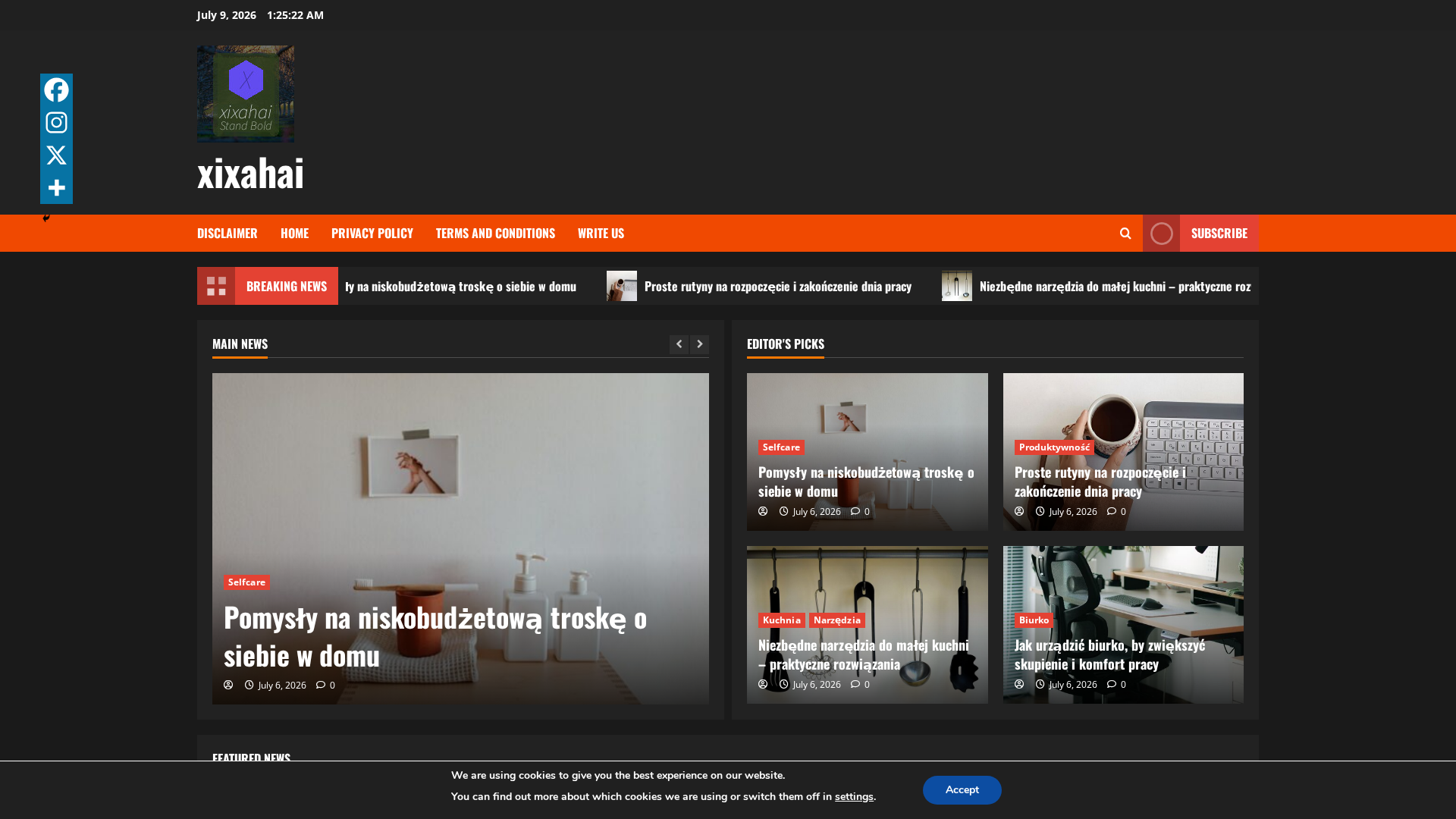1456x819 pixels.
Task: Open cookie settings link
Action: click(x=854, y=797)
